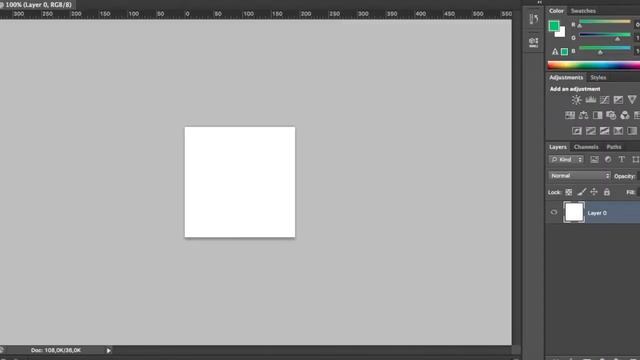Open status bar info arrow menu
The image size is (640, 360).
click(109, 351)
